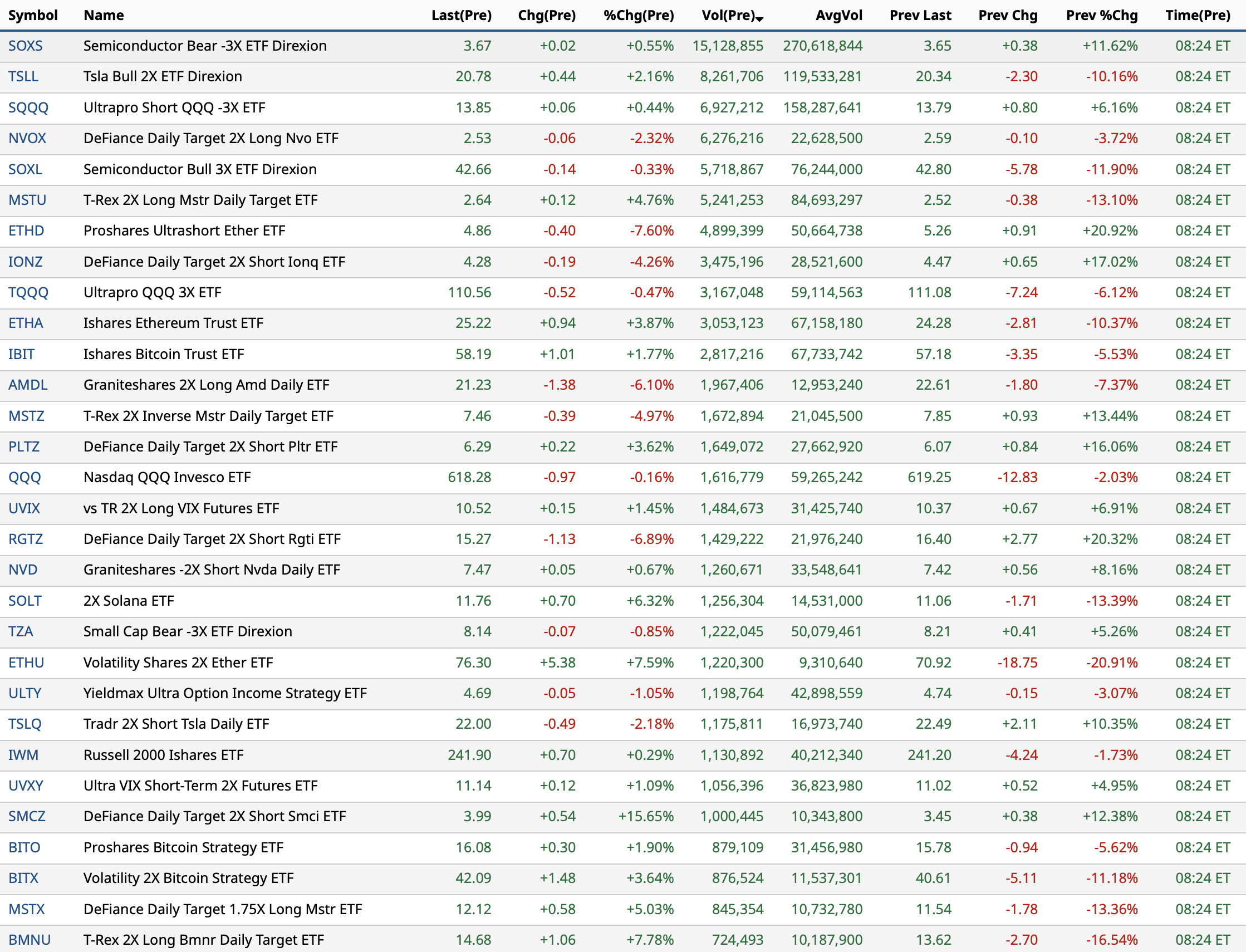This screenshot has height=952, width=1246.
Task: Open the SOXS symbol link
Action: [26, 46]
